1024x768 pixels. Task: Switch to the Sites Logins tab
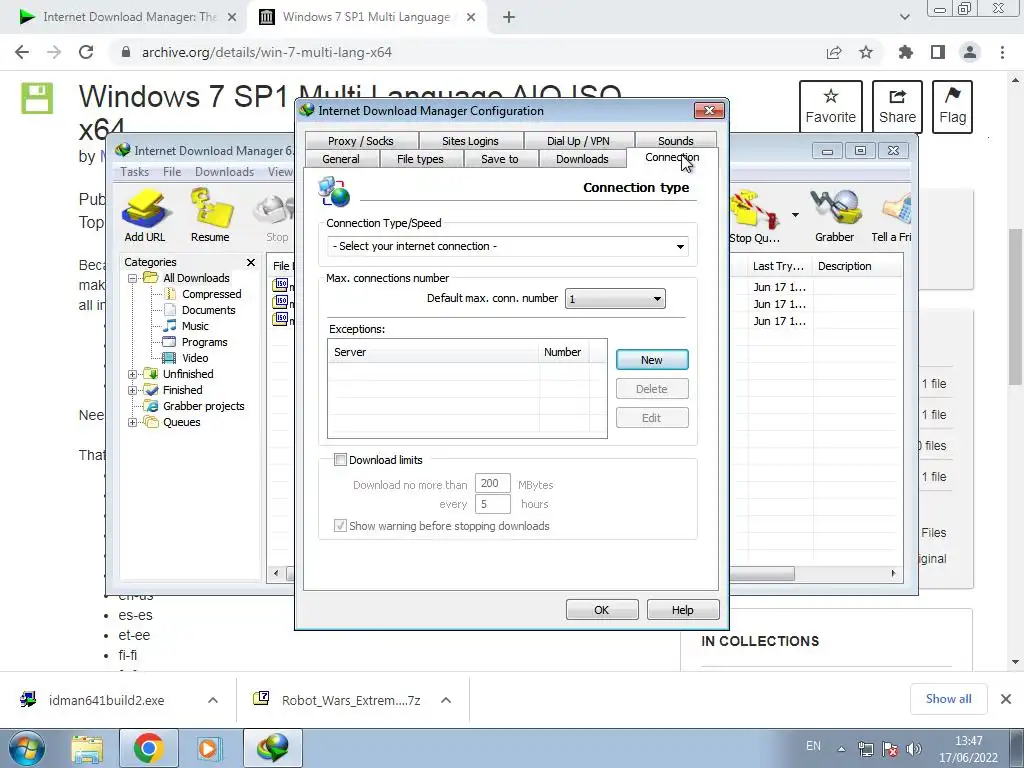[470, 140]
